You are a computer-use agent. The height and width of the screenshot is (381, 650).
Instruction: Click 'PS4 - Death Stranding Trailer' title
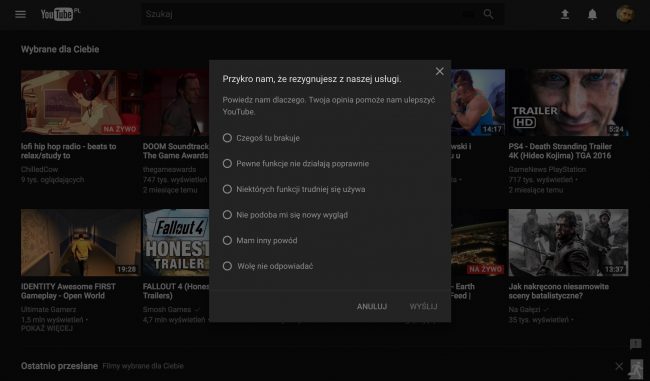click(560, 151)
